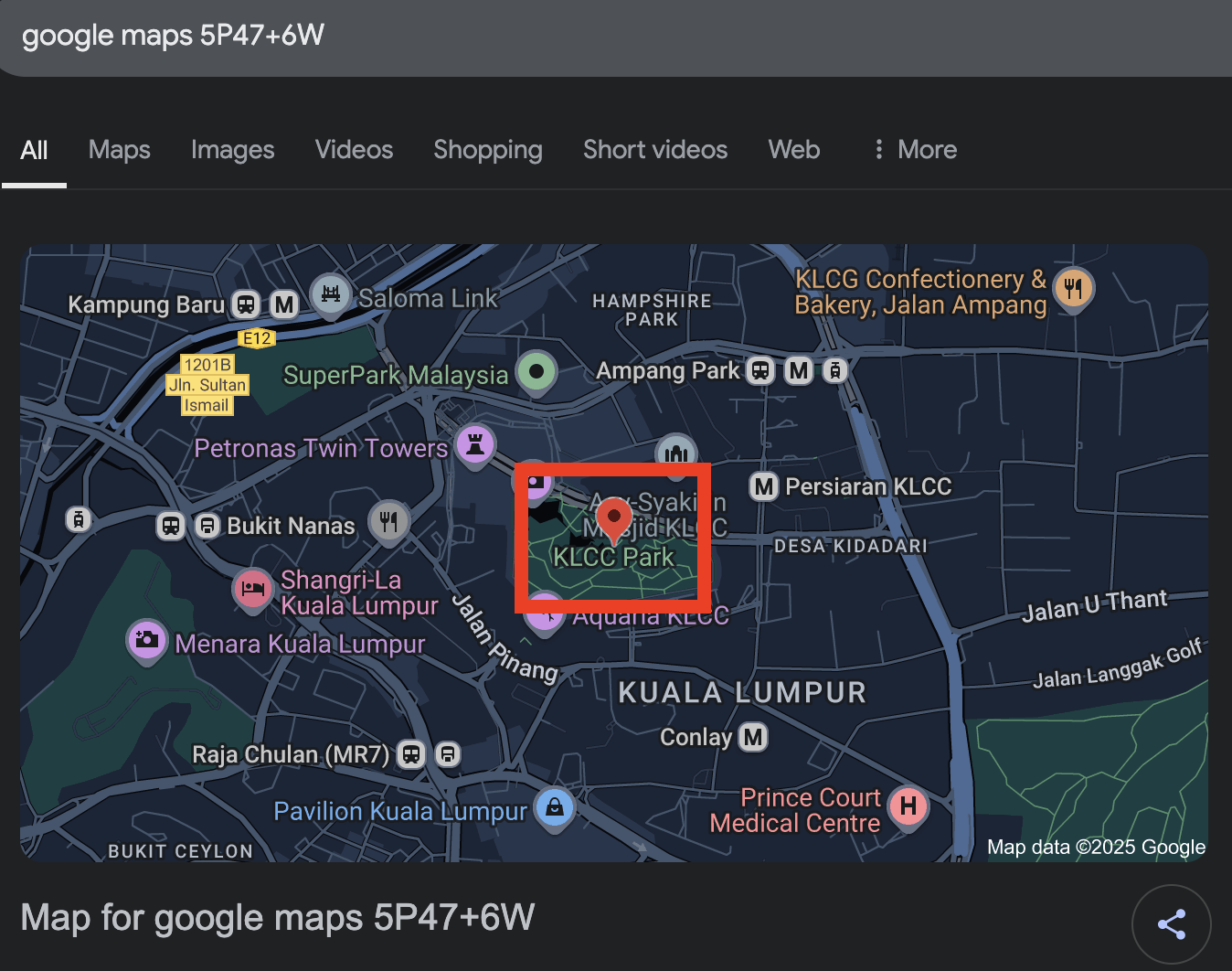Image resolution: width=1232 pixels, height=971 pixels.
Task: Open the Videos tab
Action: (354, 150)
